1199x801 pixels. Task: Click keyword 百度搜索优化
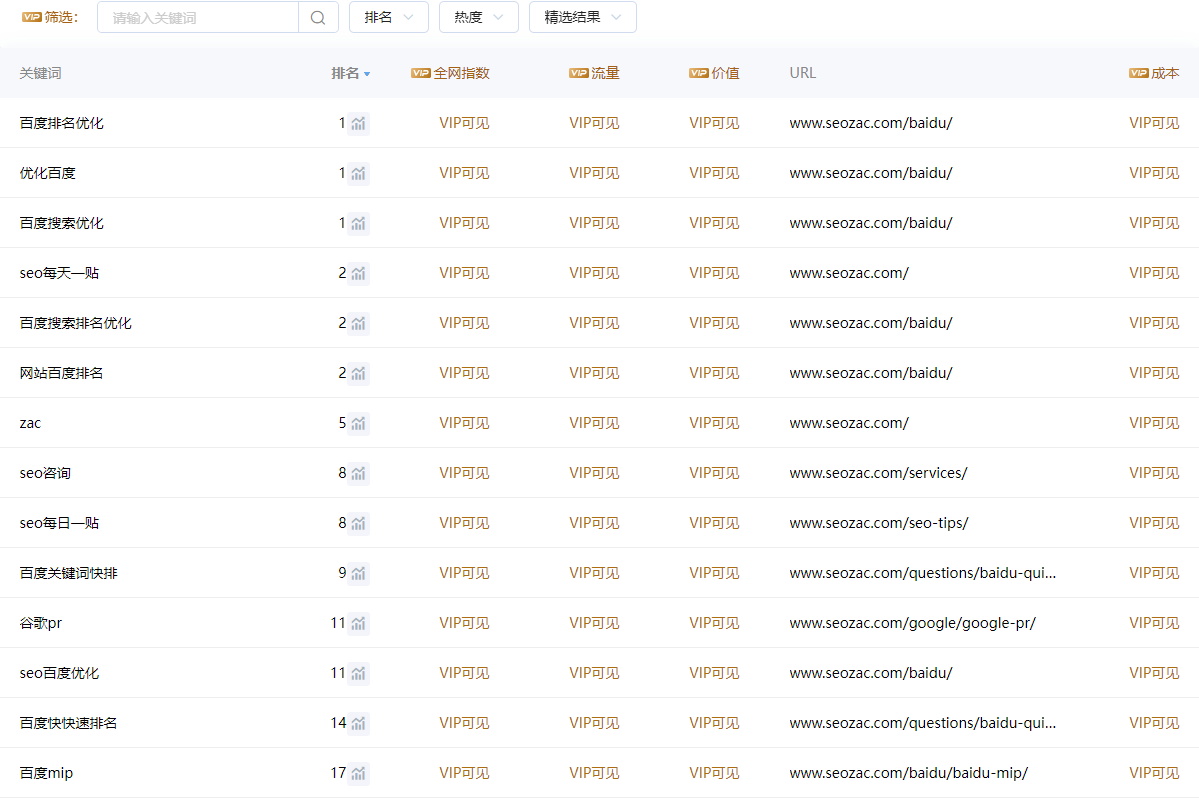[x=61, y=223]
